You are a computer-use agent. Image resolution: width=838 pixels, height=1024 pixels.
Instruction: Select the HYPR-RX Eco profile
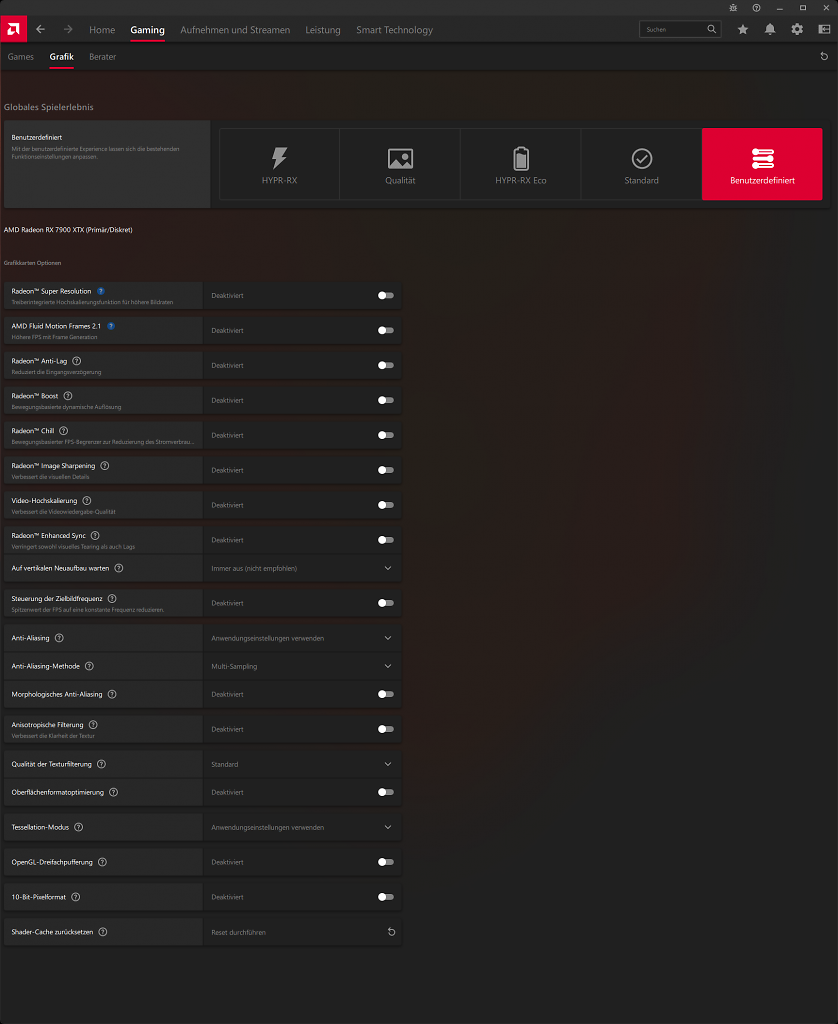[521, 164]
